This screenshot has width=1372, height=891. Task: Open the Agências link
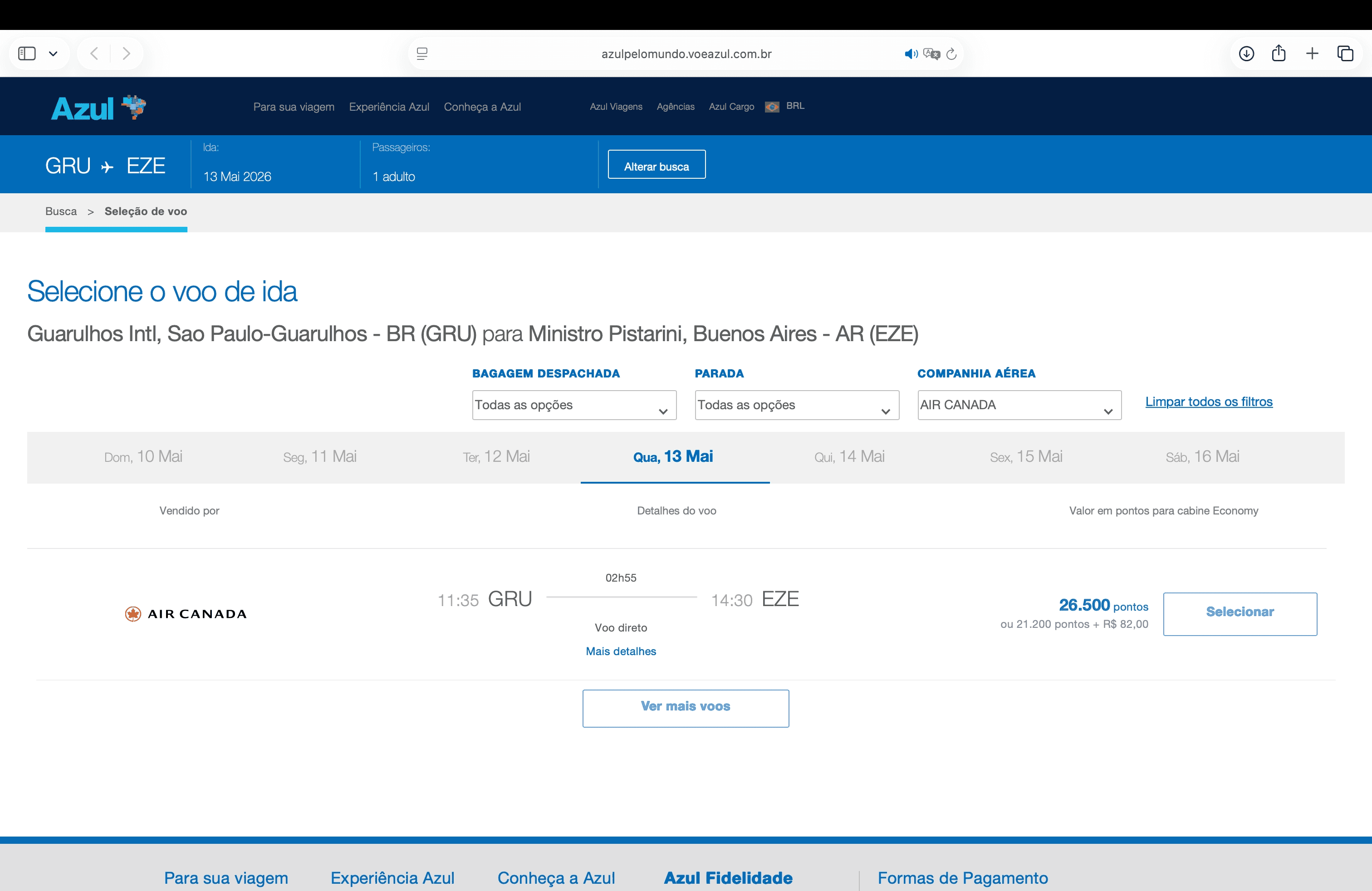pos(676,107)
